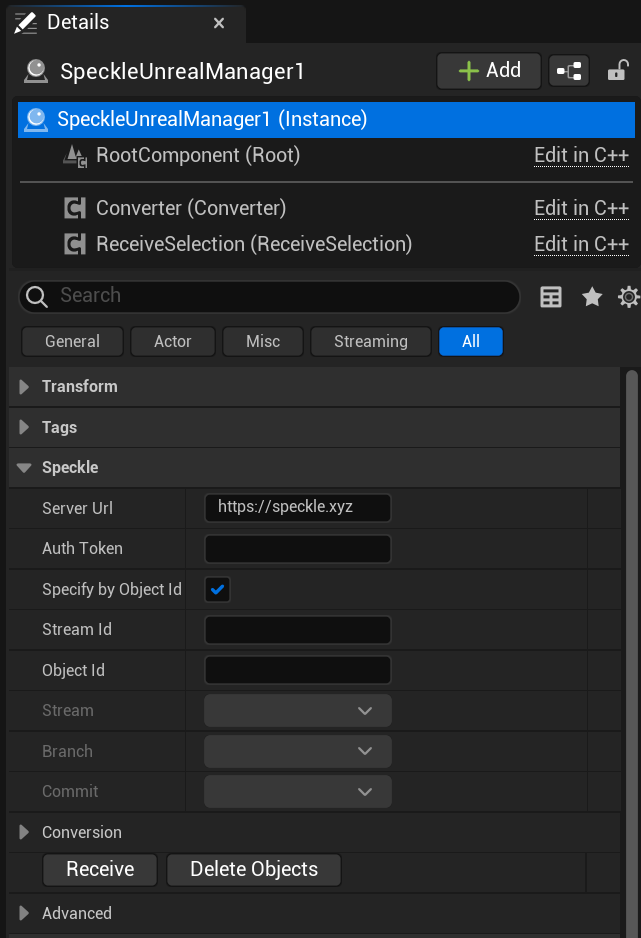Click the Delete Objects button
641x938 pixels.
click(x=254, y=869)
